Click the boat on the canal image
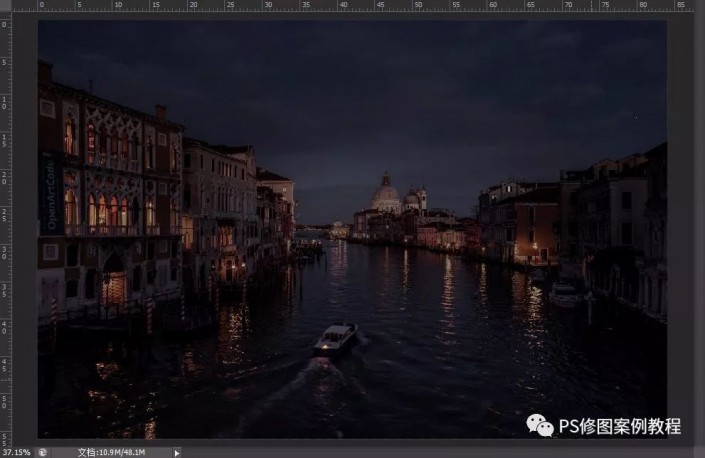 336,338
